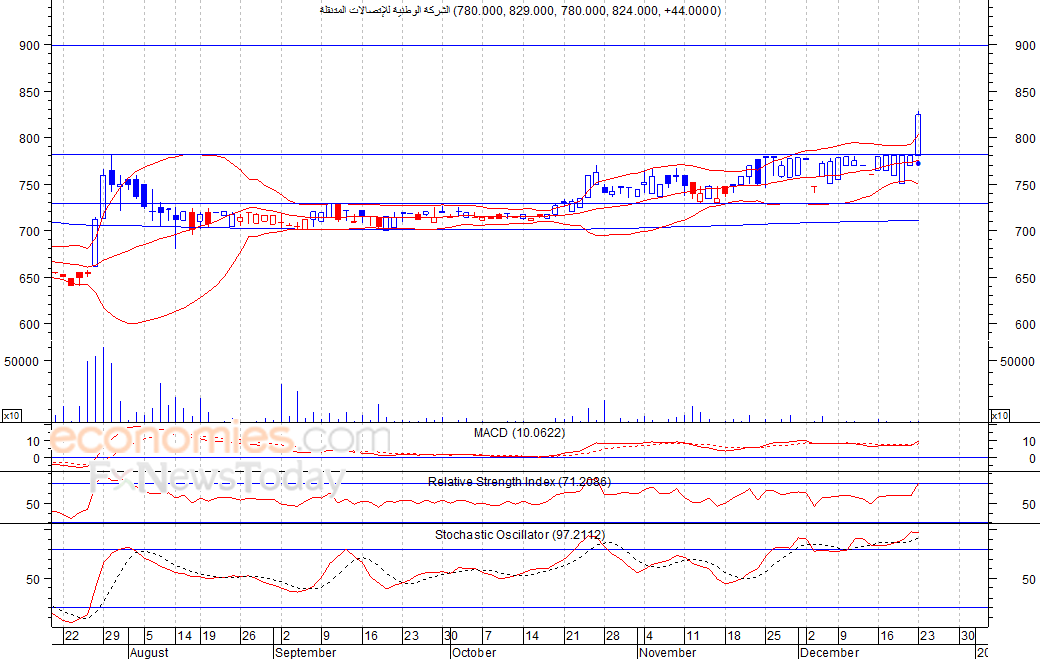Click the November 25 date label
Image resolution: width=1040 pixels, height=659 pixels.
[773, 636]
